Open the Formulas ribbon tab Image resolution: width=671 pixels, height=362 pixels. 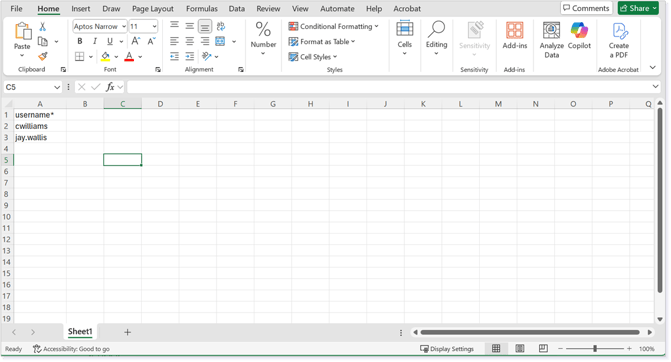point(202,9)
